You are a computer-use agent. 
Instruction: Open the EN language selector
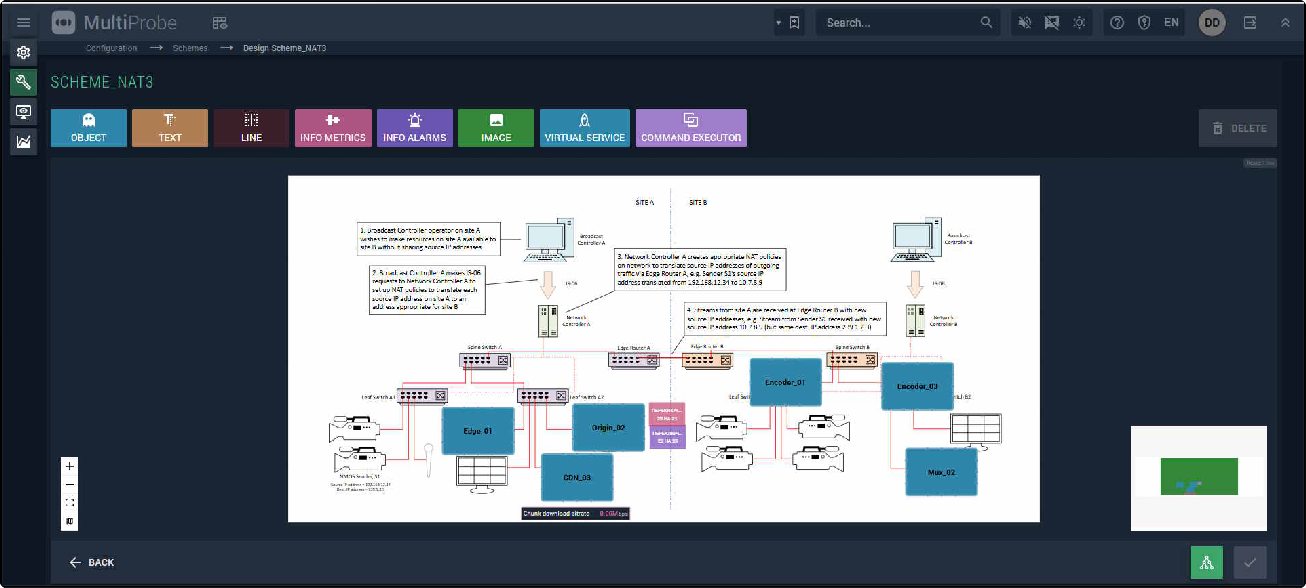pyautogui.click(x=1171, y=22)
